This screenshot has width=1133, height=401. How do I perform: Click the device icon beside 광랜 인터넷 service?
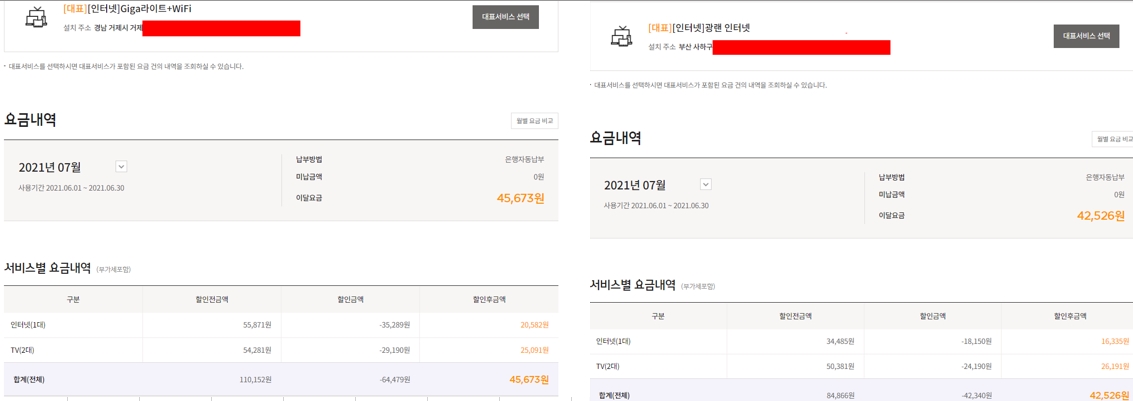point(621,37)
